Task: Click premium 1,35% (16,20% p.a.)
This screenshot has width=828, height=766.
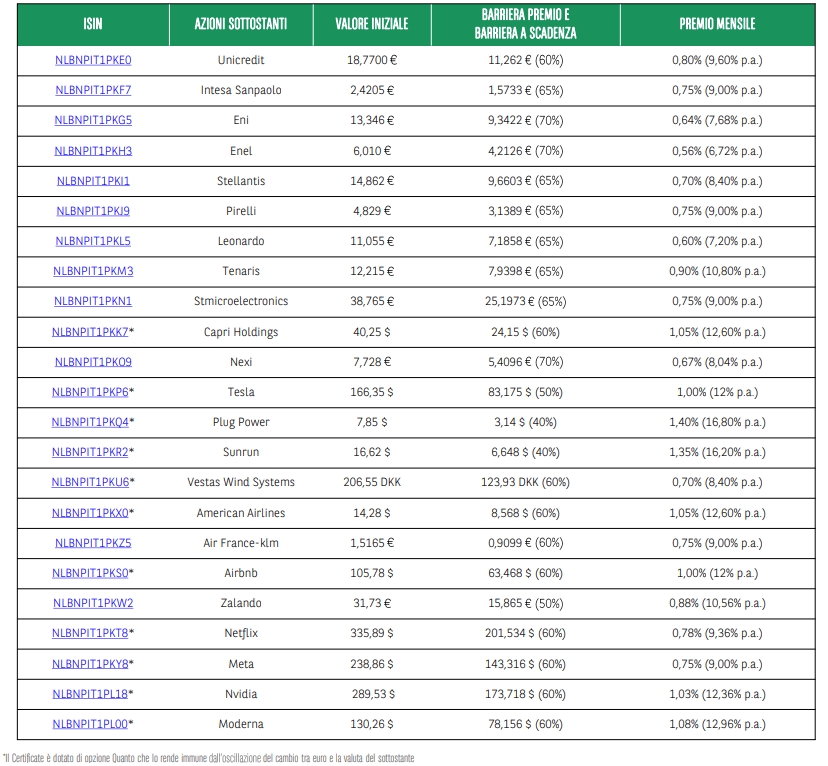Action: click(717, 452)
